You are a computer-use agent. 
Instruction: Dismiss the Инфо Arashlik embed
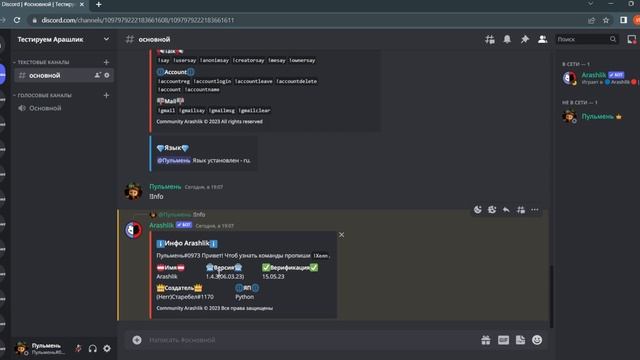(341, 235)
